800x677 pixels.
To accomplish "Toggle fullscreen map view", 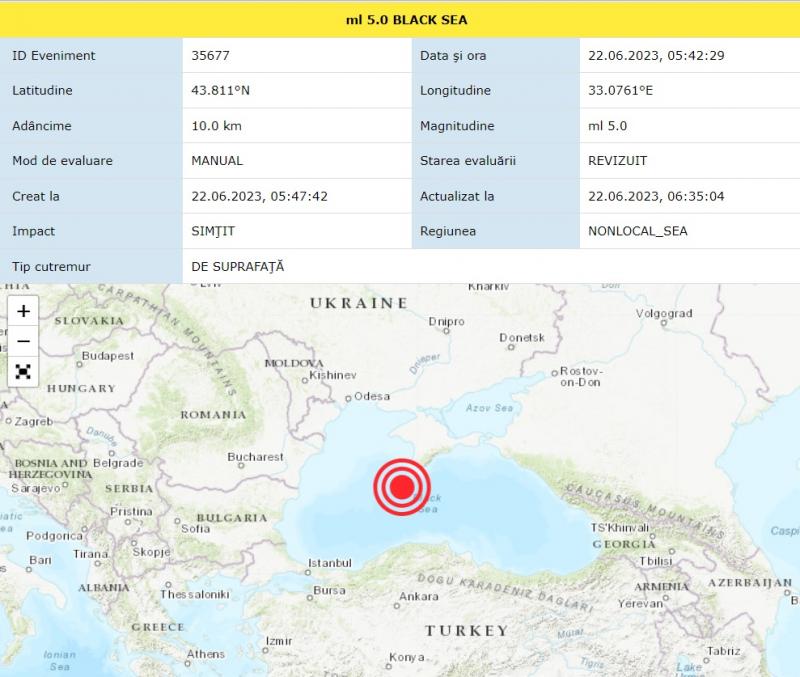I will click(23, 371).
